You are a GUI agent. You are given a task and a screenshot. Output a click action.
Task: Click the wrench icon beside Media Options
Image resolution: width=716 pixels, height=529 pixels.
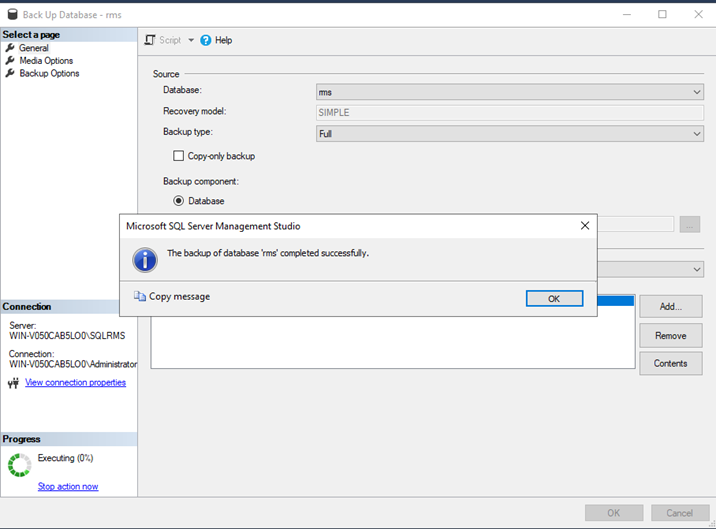coord(10,60)
